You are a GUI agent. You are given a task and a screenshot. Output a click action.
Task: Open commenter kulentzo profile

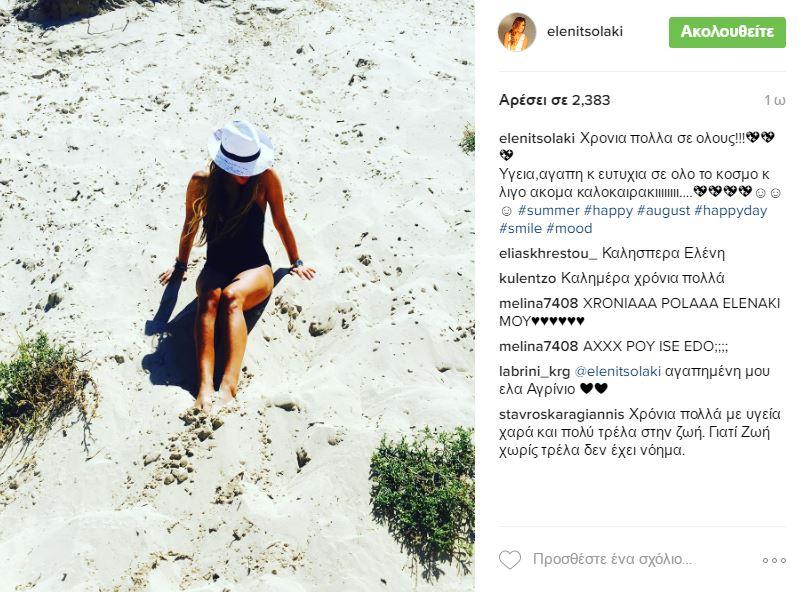coord(528,278)
